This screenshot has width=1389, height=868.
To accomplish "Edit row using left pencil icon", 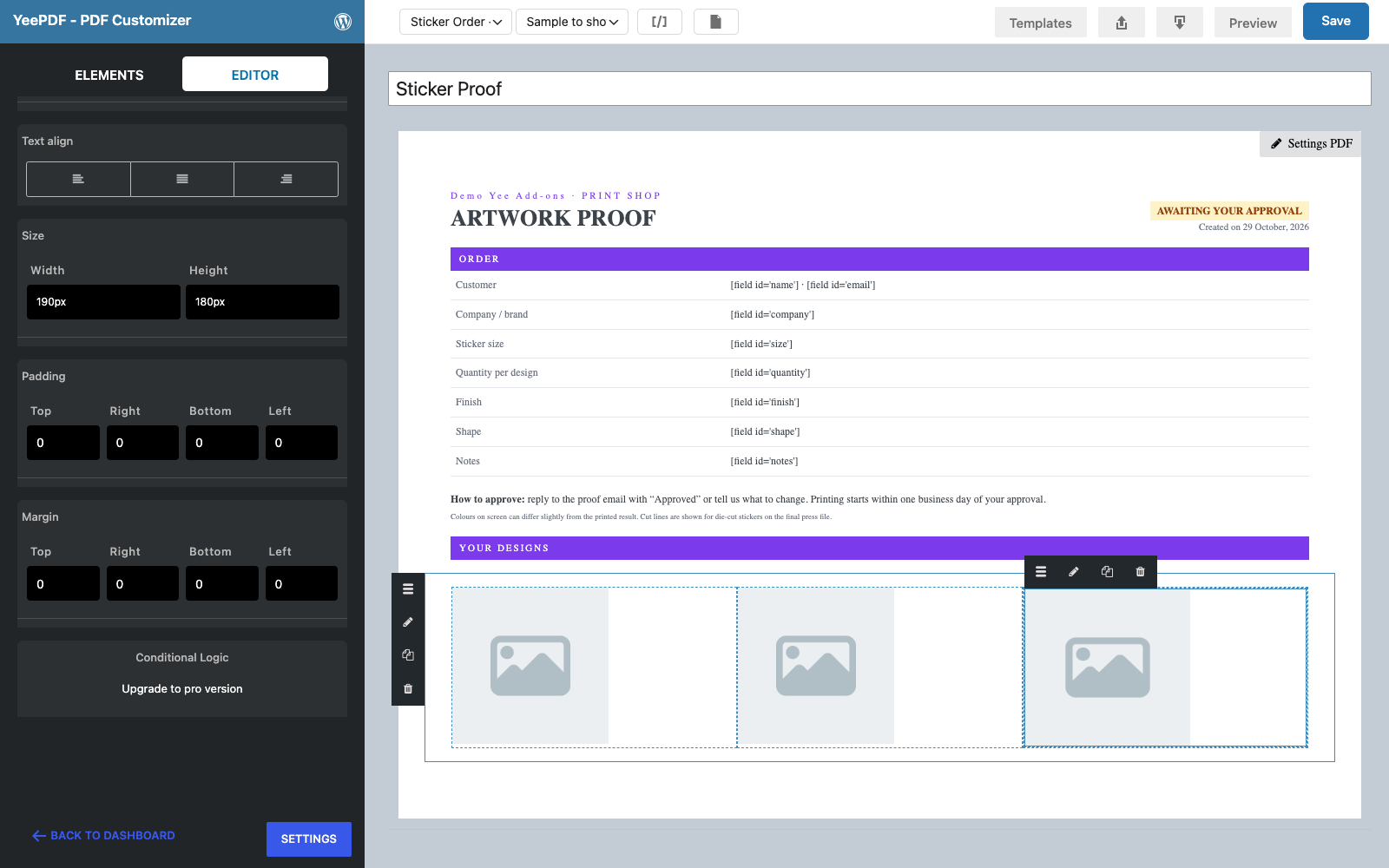I will tap(408, 622).
